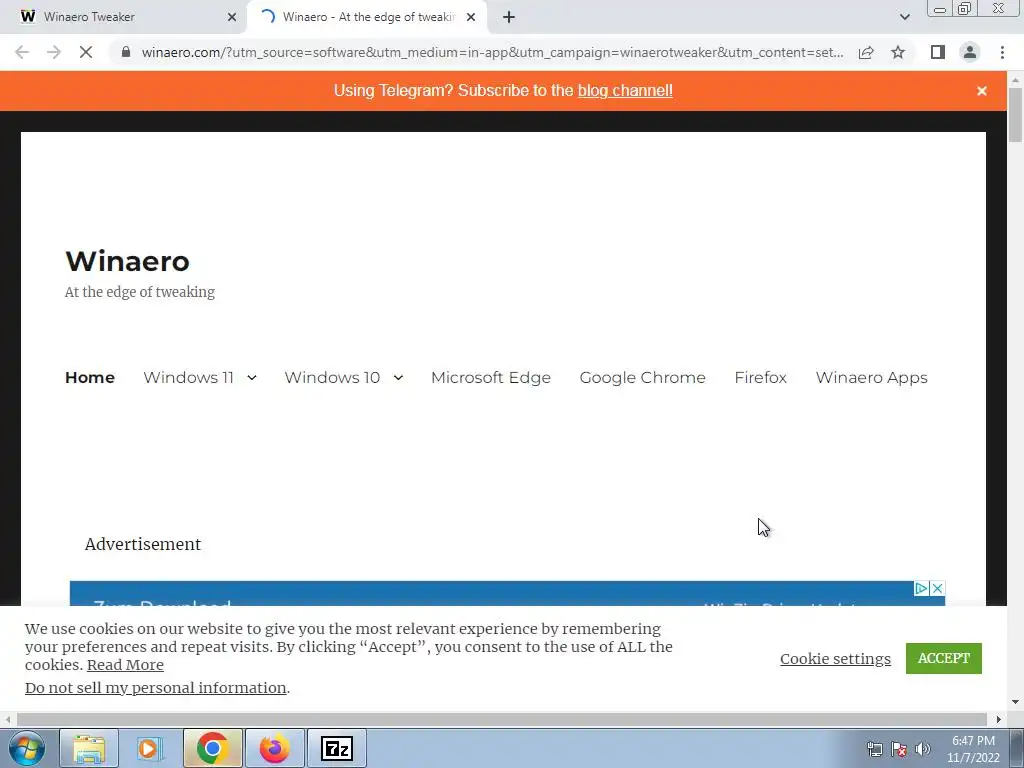Expand Windows 10 submenu arrow
The height and width of the screenshot is (768, 1024).
[398, 377]
